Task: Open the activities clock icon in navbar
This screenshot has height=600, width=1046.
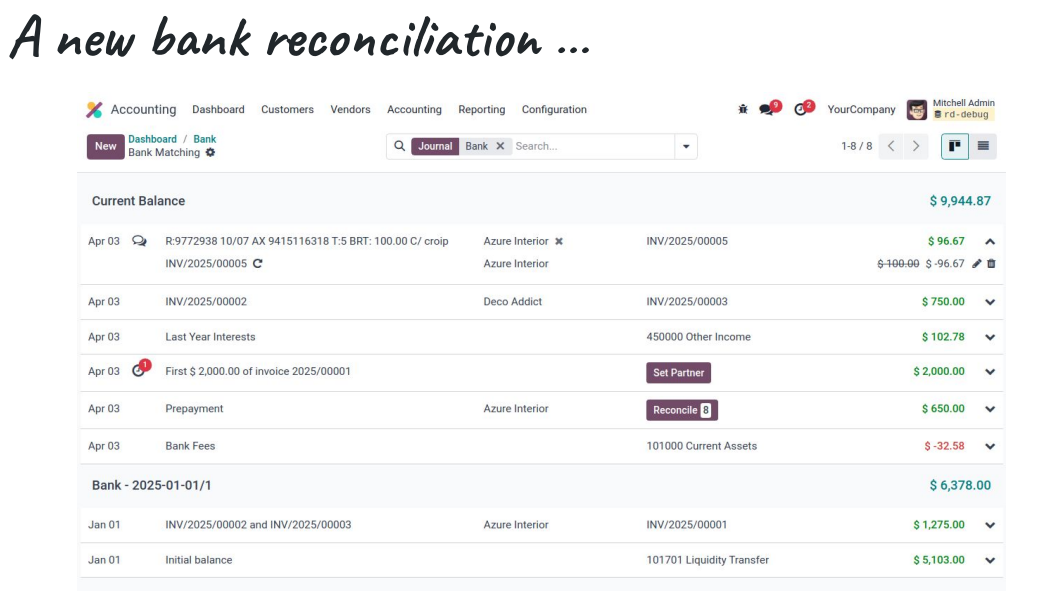Action: coord(801,109)
